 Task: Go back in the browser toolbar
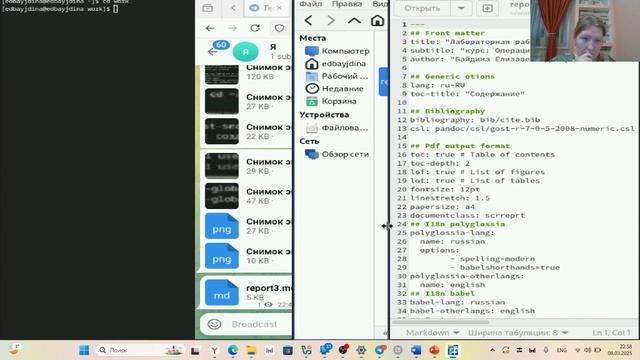coord(210,28)
